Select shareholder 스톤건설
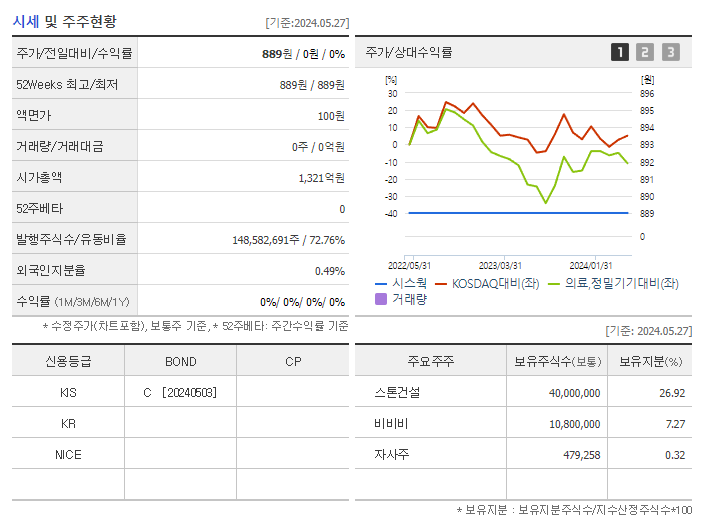702x525 pixels. [x=397, y=393]
